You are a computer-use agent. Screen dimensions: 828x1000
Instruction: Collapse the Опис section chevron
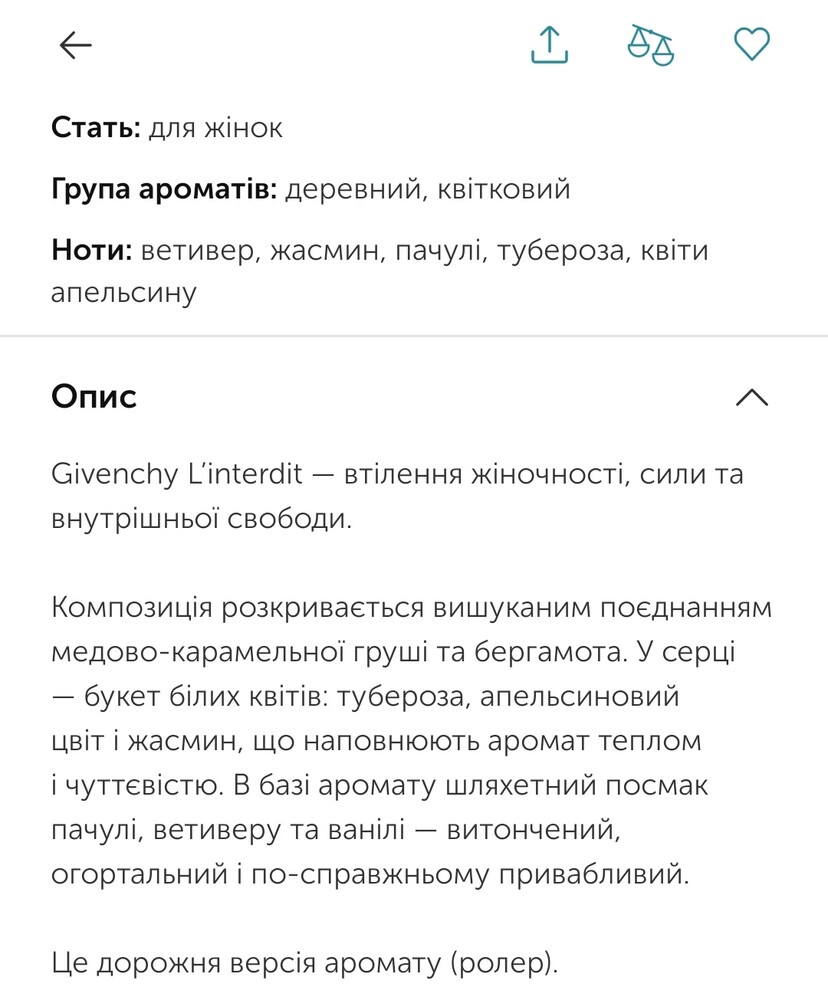(x=751, y=398)
